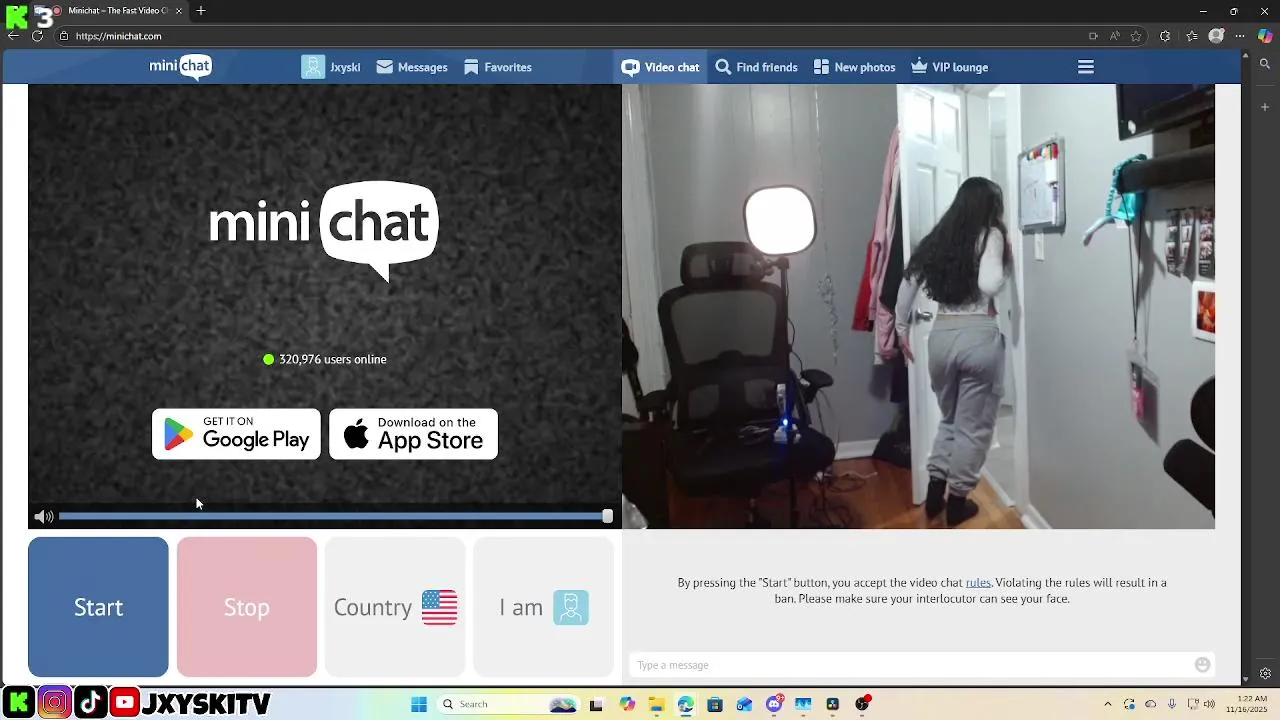Click the camera permission icon in address bar

(1093, 36)
